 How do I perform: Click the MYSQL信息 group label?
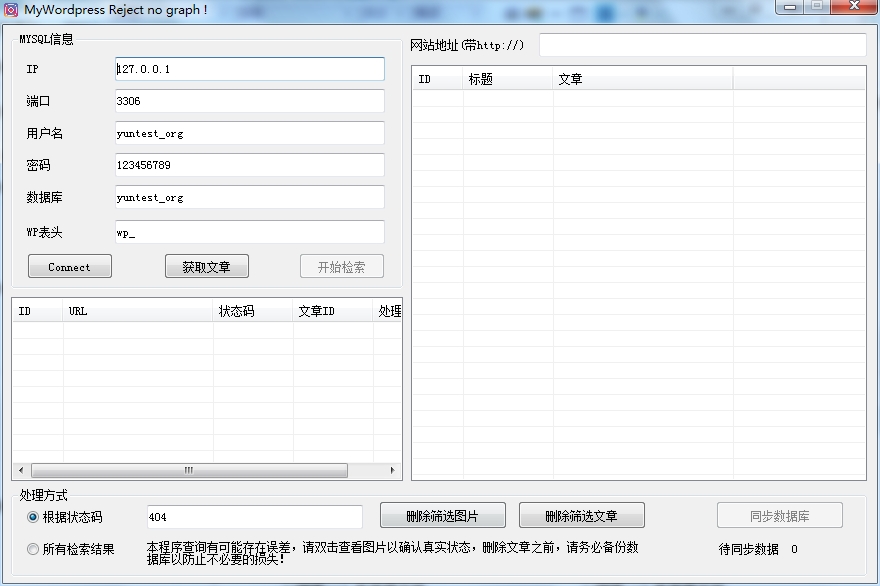click(x=46, y=39)
